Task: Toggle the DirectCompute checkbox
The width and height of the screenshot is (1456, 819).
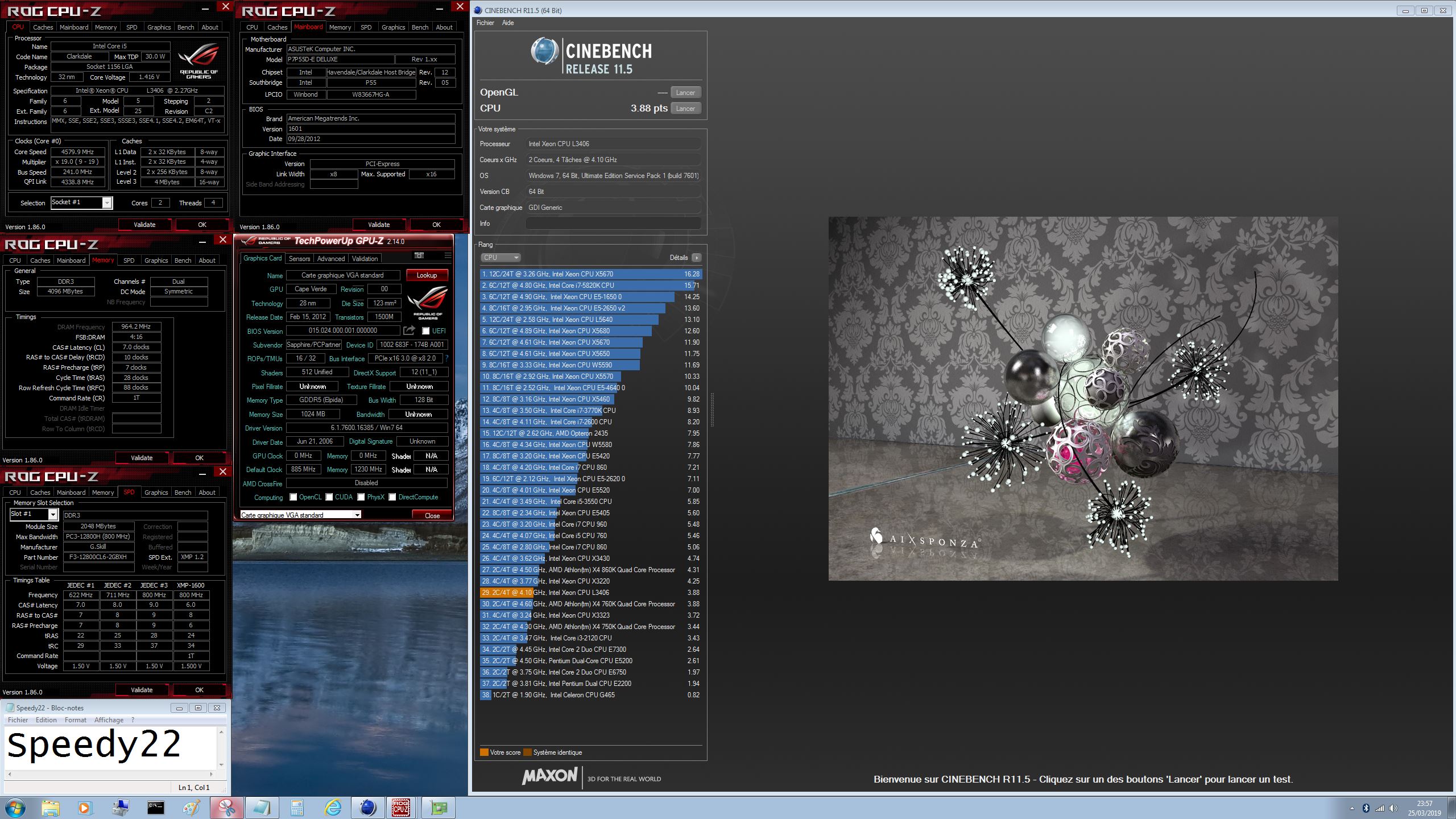Action: (392, 497)
